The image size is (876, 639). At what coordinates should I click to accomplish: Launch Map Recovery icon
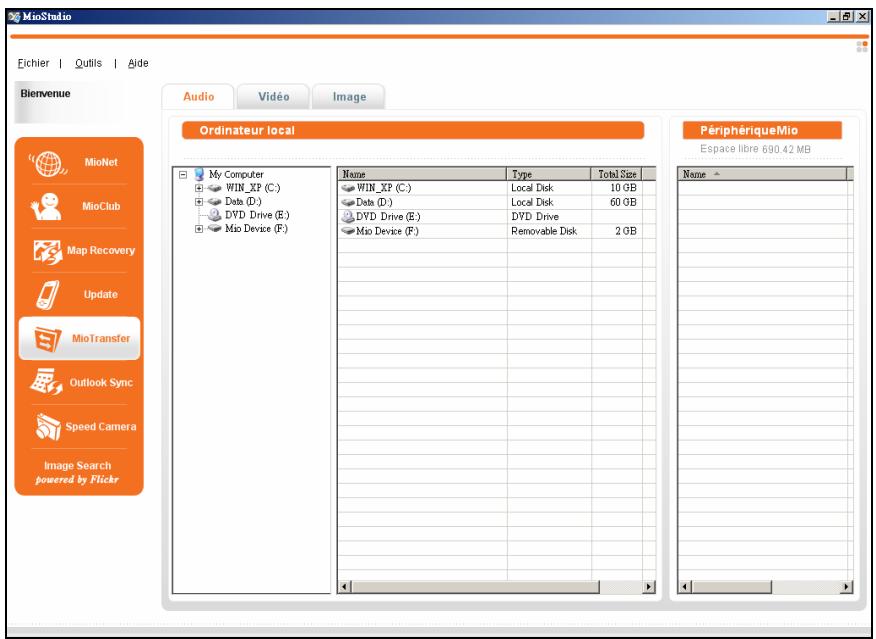click(x=47, y=251)
